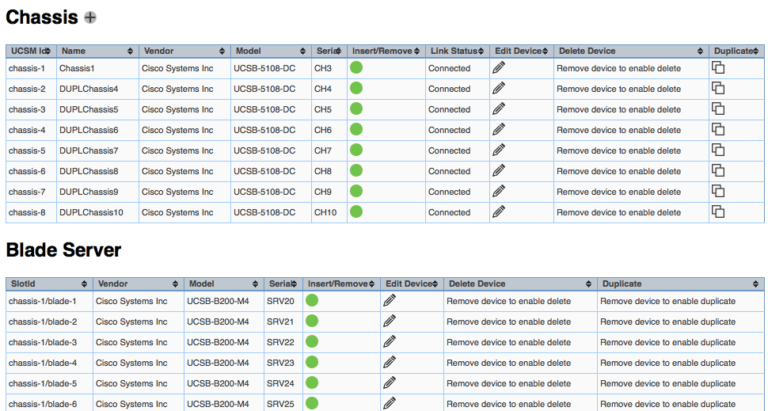The width and height of the screenshot is (768, 411).
Task: Click the plus icon beside Chassis heading
Action: (91, 18)
